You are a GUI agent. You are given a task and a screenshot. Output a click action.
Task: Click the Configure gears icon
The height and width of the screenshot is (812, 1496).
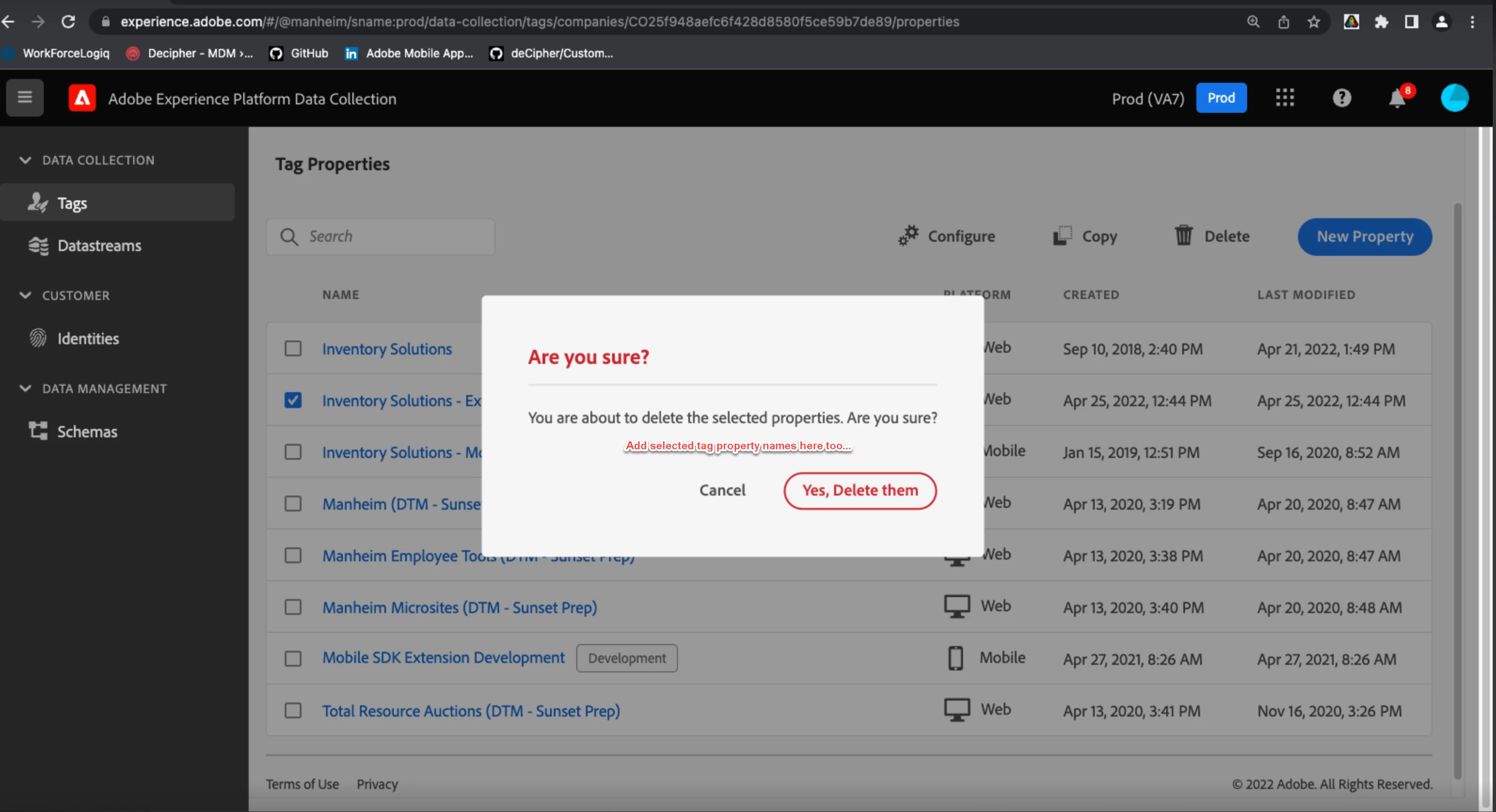[x=908, y=236]
